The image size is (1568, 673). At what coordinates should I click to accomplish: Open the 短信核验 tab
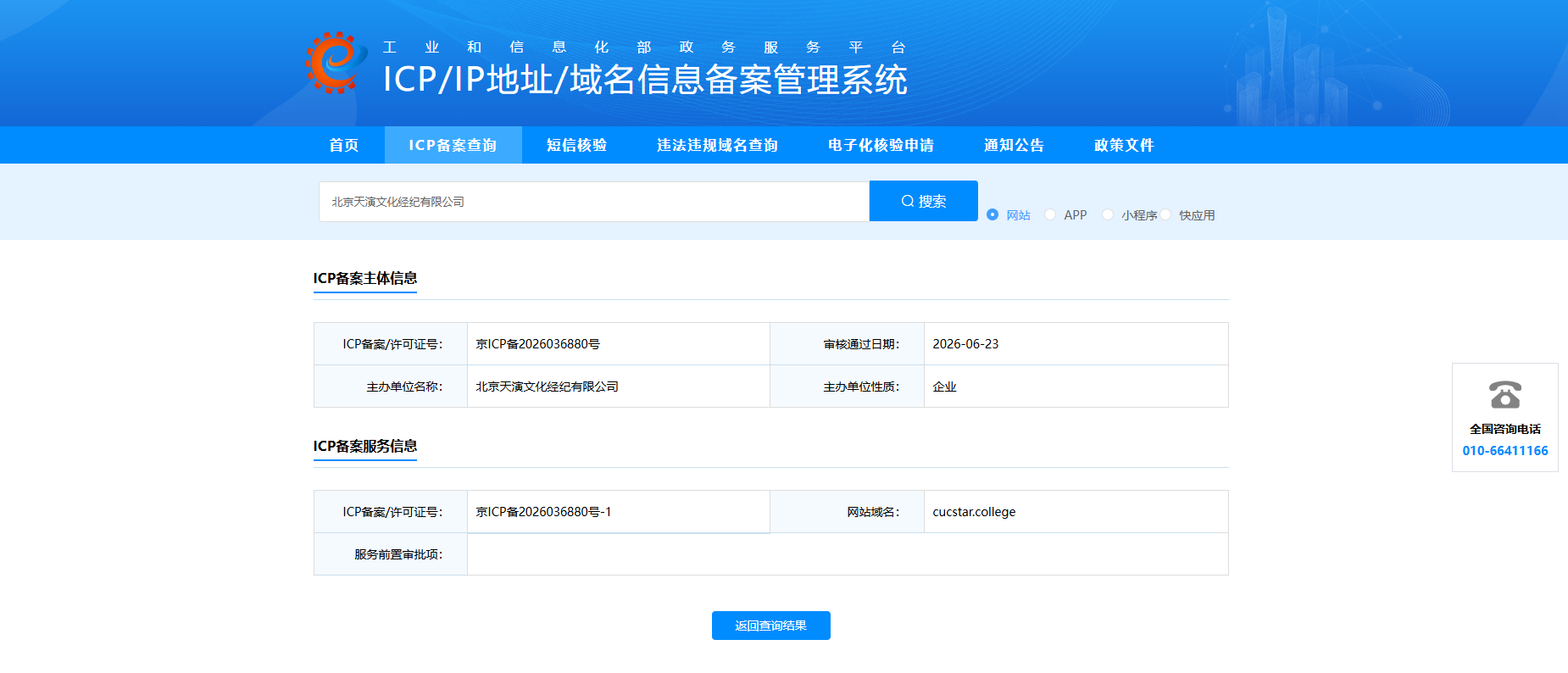coord(577,145)
